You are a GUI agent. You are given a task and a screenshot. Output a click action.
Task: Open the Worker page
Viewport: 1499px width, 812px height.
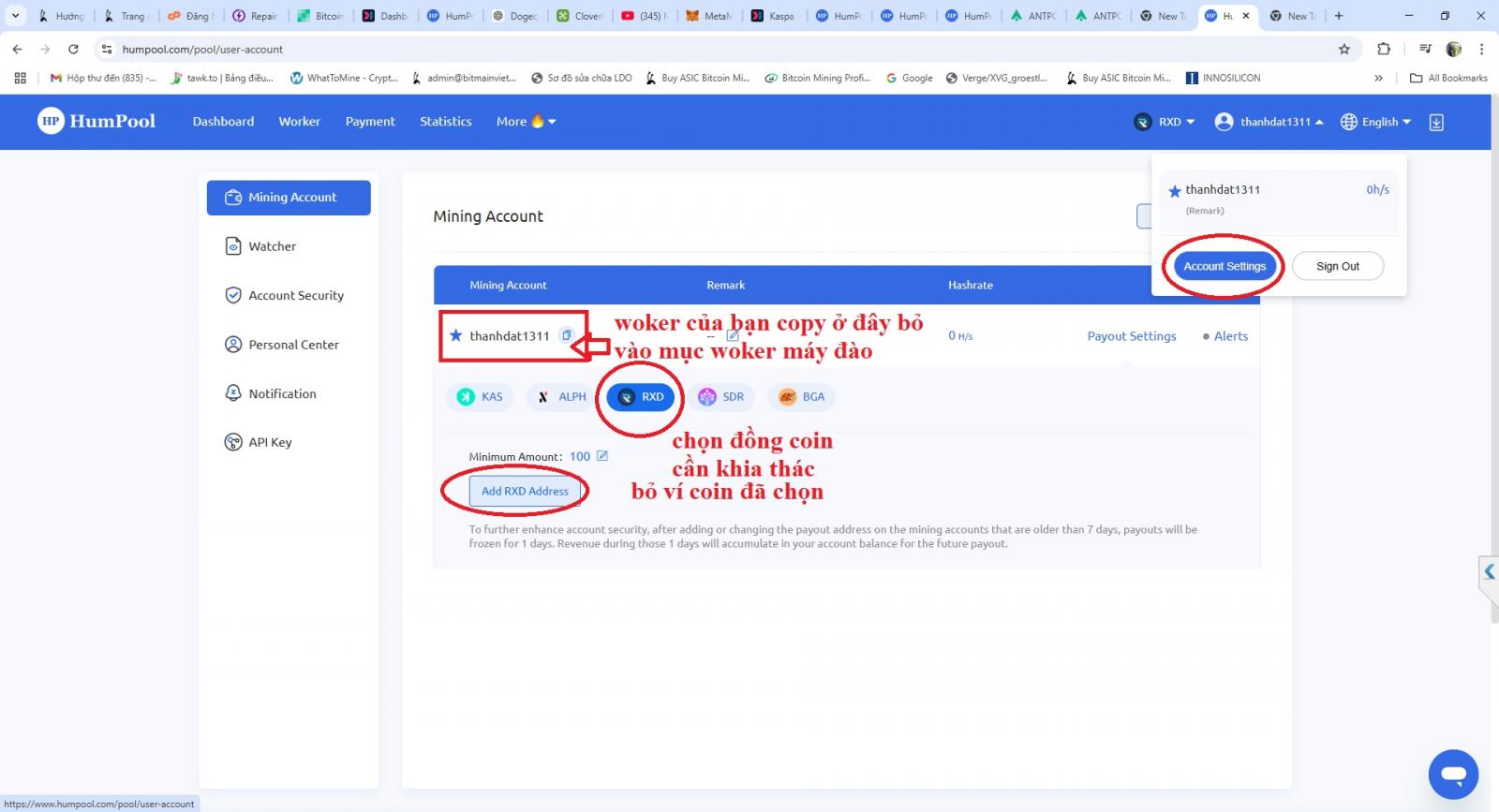[x=299, y=121]
